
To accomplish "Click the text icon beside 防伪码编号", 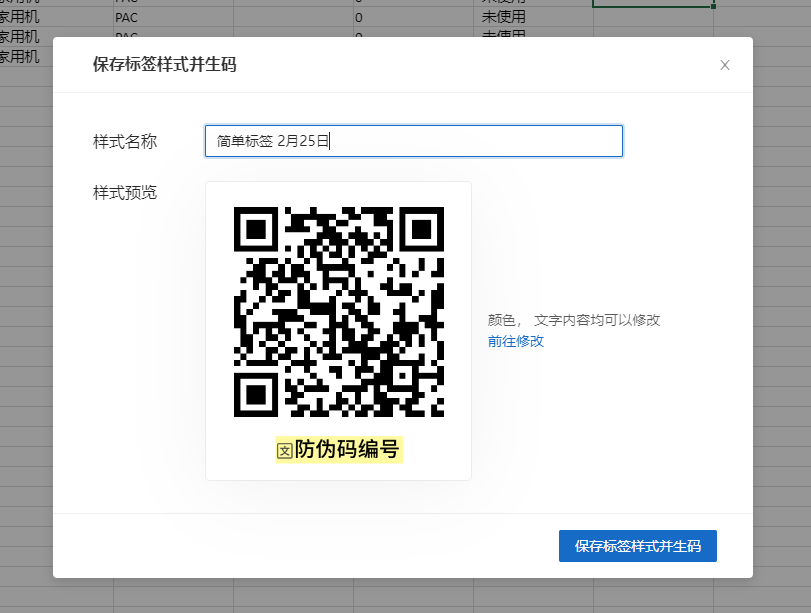I will 284,451.
